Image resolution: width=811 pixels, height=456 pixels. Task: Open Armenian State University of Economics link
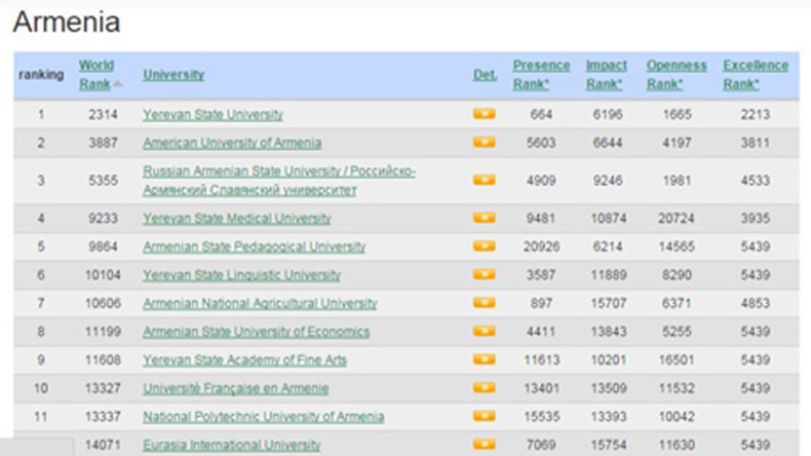[x=256, y=331]
